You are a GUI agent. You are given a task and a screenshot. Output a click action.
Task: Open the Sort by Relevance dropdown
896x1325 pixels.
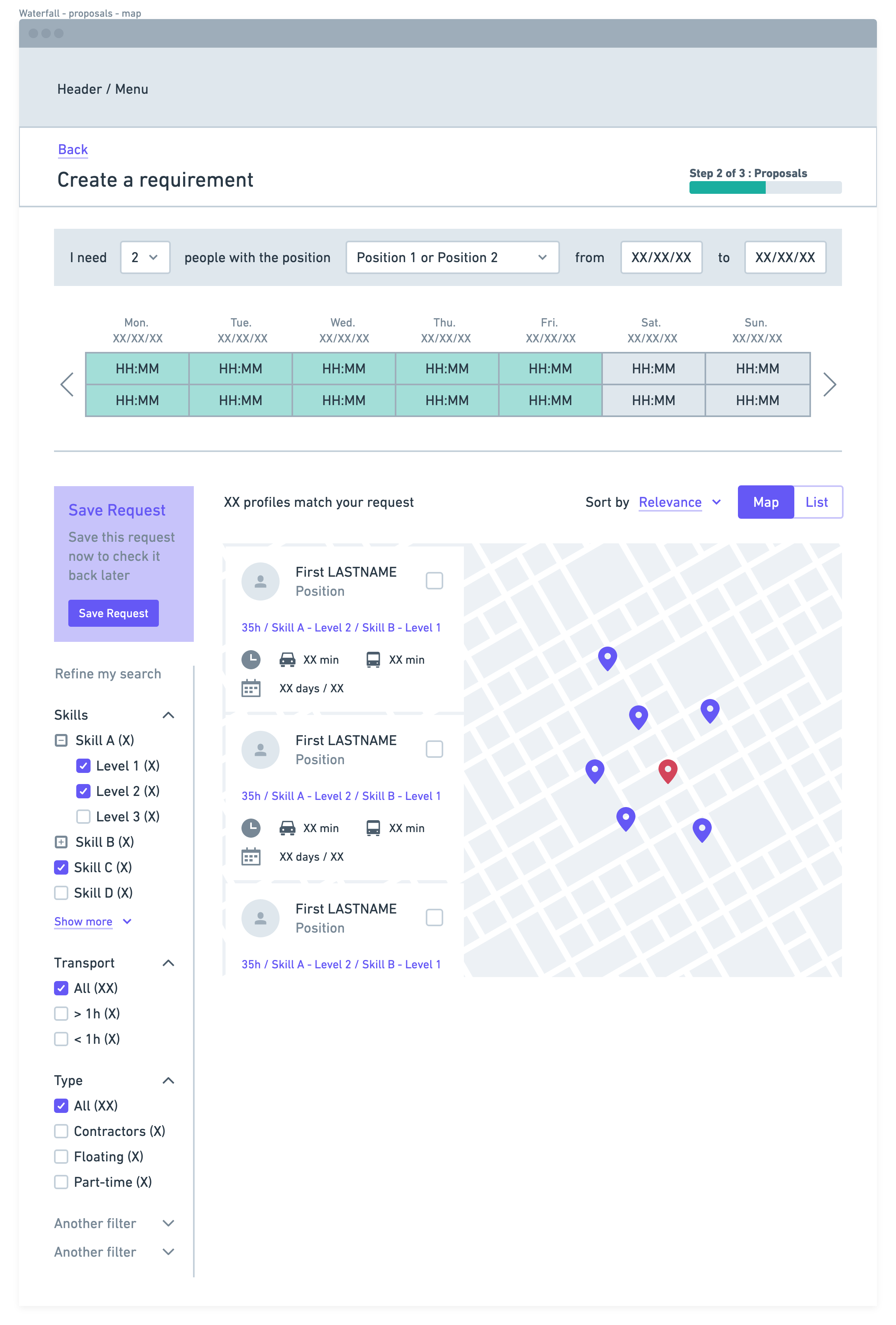click(x=680, y=502)
